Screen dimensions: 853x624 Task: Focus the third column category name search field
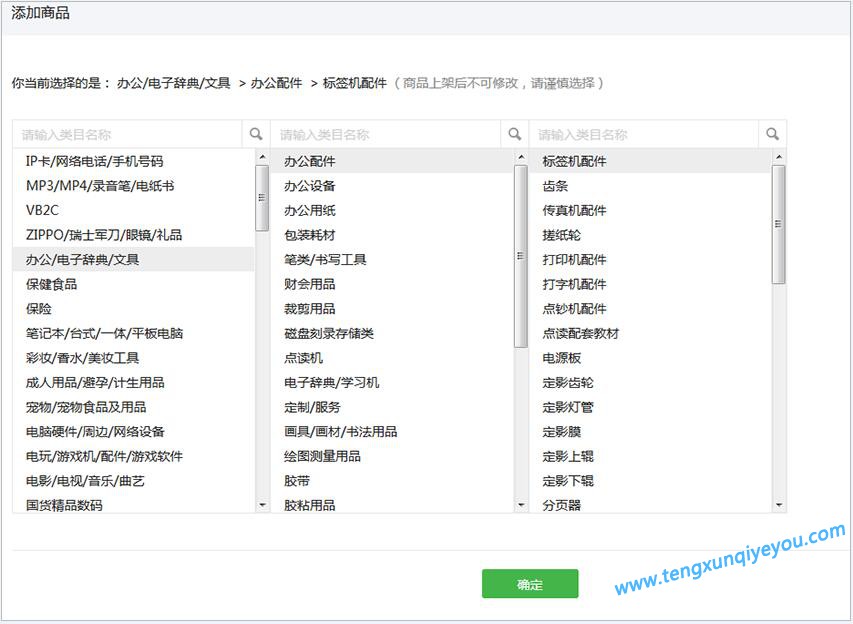[x=644, y=134]
